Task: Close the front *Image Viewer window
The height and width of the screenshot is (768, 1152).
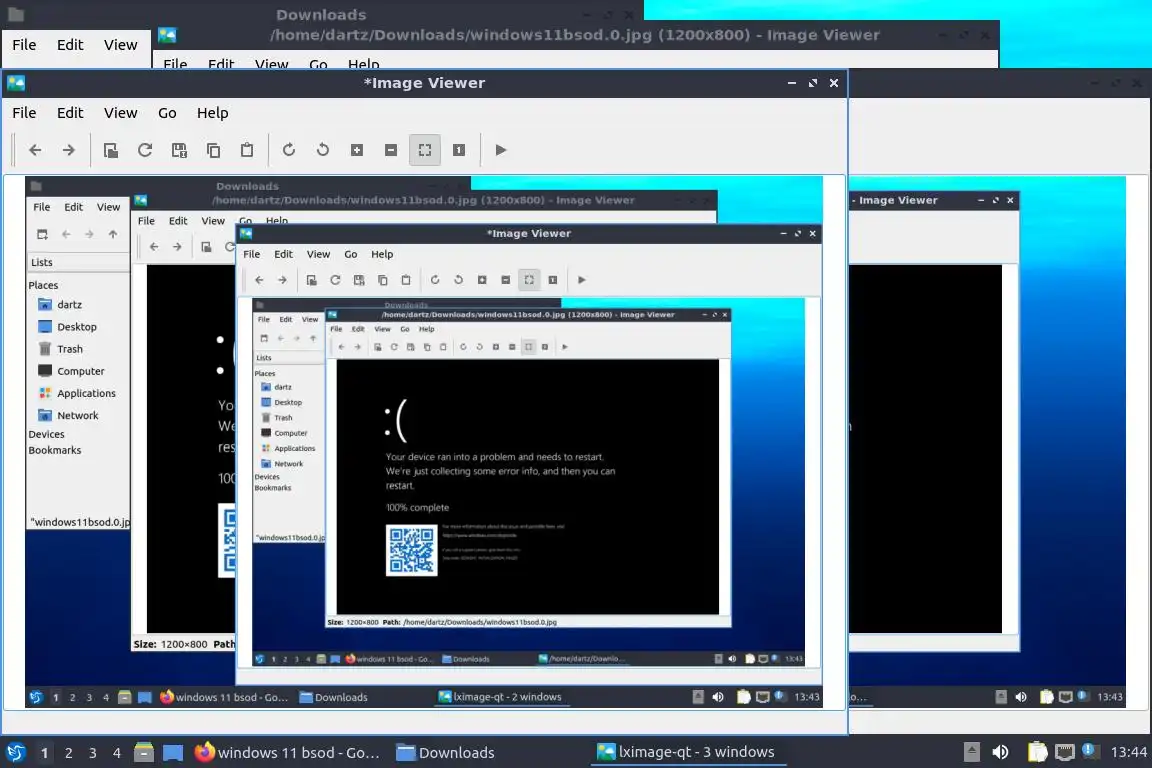Action: (x=834, y=83)
